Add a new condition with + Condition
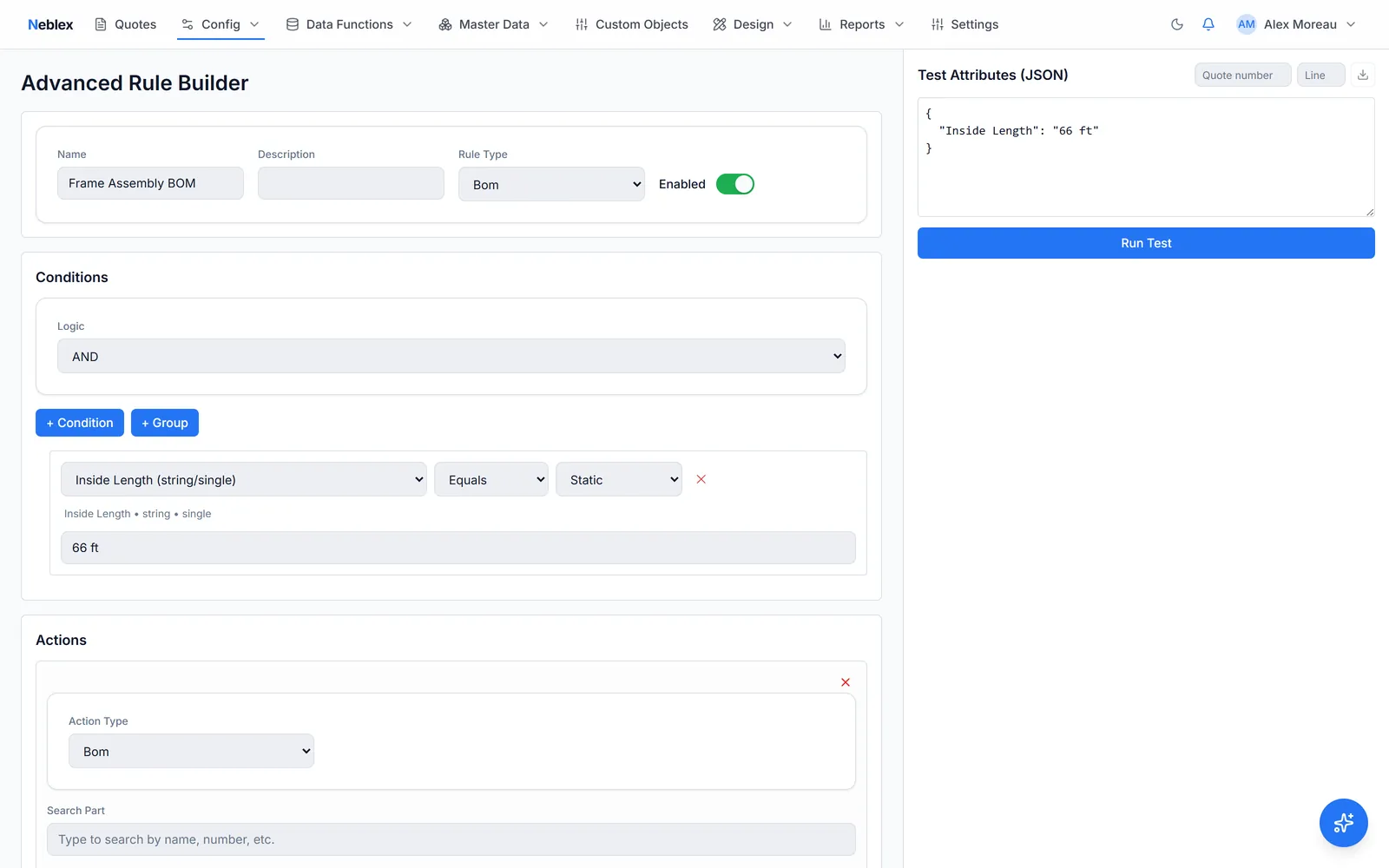Image resolution: width=1389 pixels, height=868 pixels. [80, 423]
